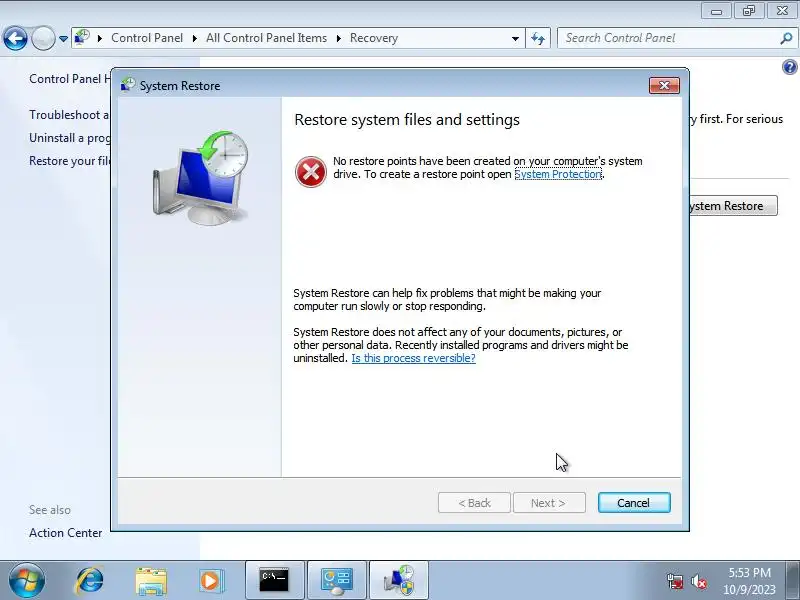
Task: Minimize the Control Panel window
Action: tap(716, 10)
